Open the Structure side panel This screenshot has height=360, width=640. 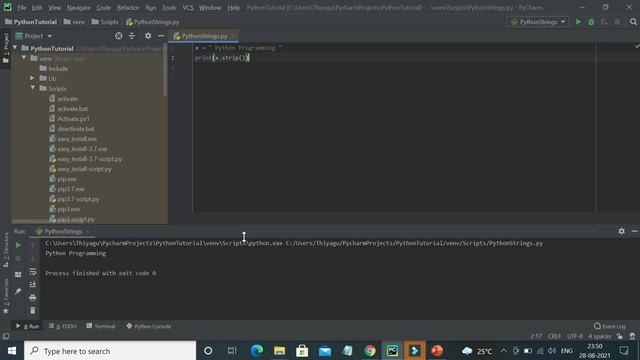pos(6,250)
